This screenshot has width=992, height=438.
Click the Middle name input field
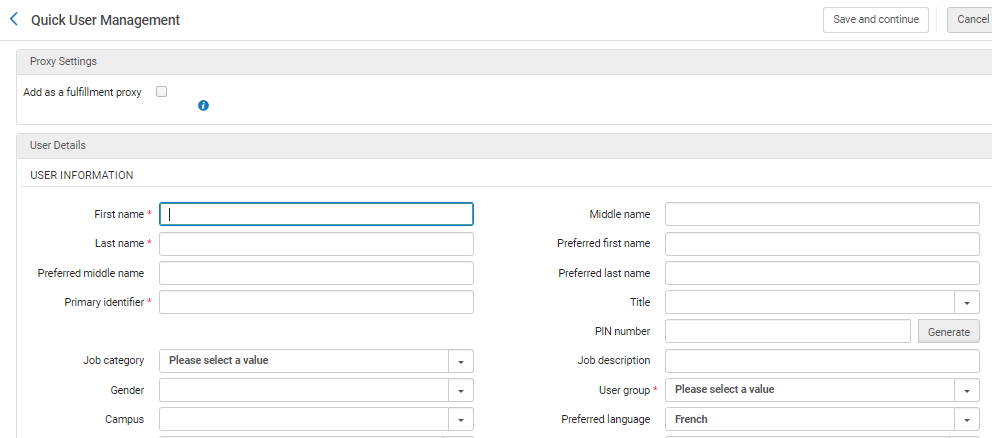[822, 214]
